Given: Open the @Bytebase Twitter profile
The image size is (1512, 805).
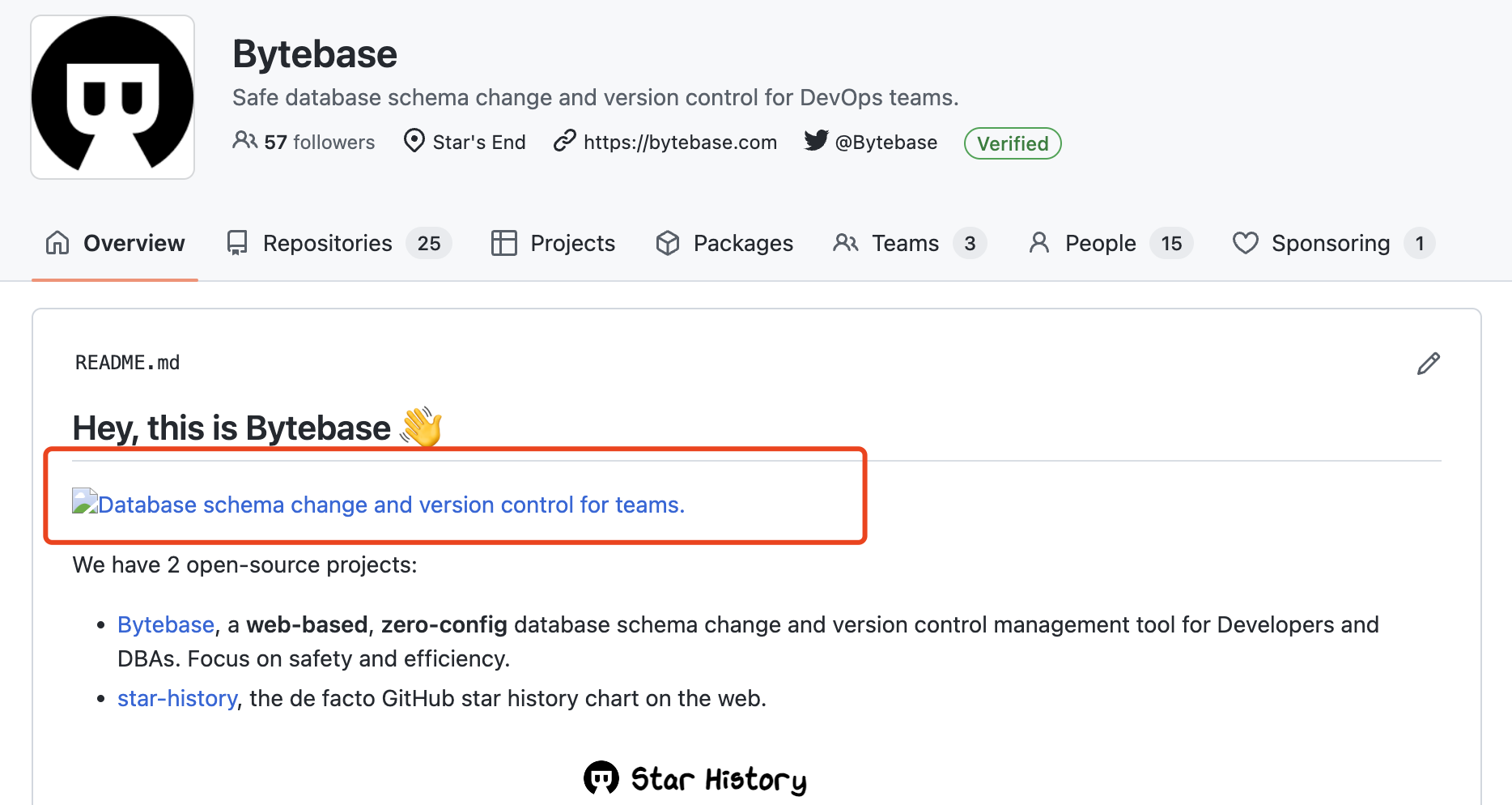Looking at the screenshot, I should (x=886, y=143).
